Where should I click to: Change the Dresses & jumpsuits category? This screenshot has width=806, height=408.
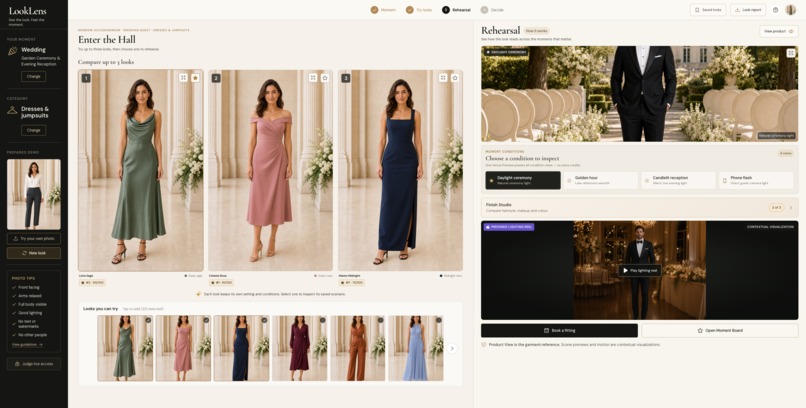(33, 131)
